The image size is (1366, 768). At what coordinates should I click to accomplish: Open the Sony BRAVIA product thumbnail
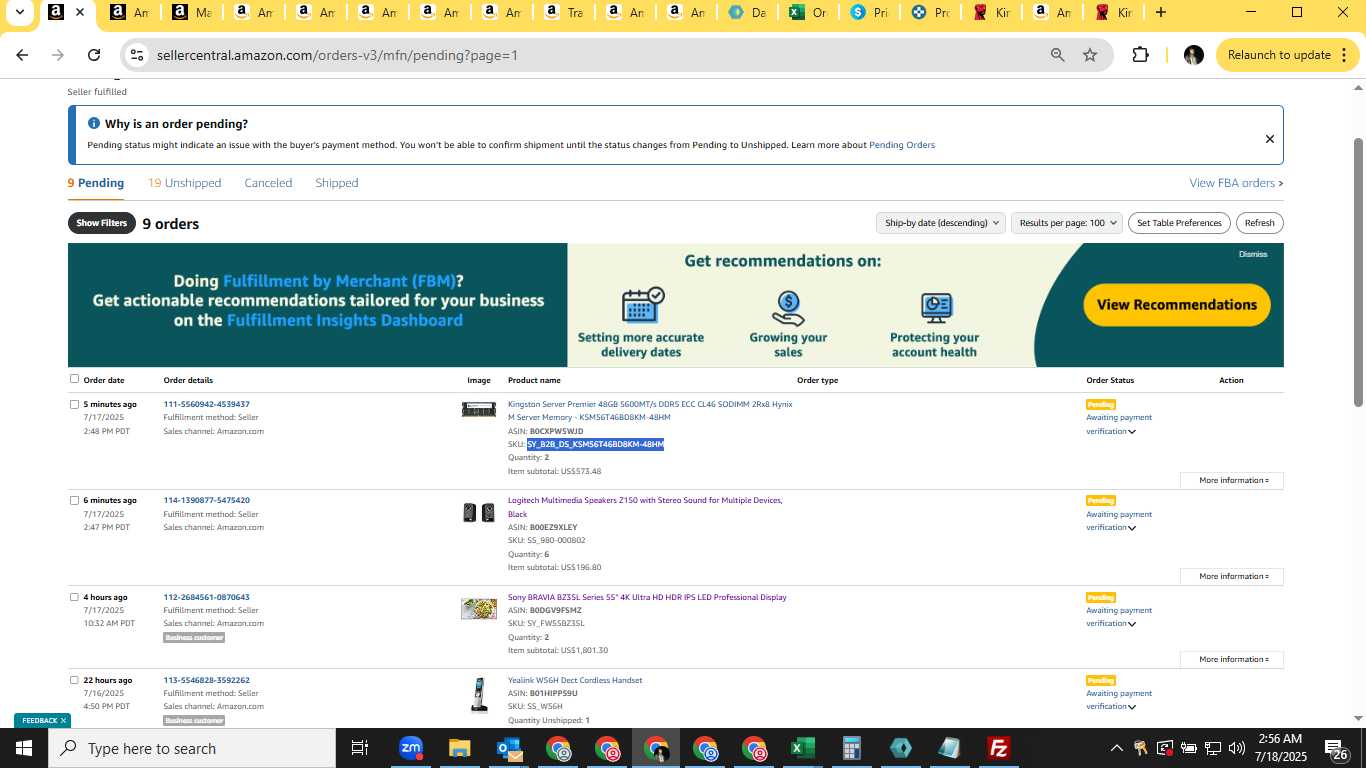[x=479, y=609]
